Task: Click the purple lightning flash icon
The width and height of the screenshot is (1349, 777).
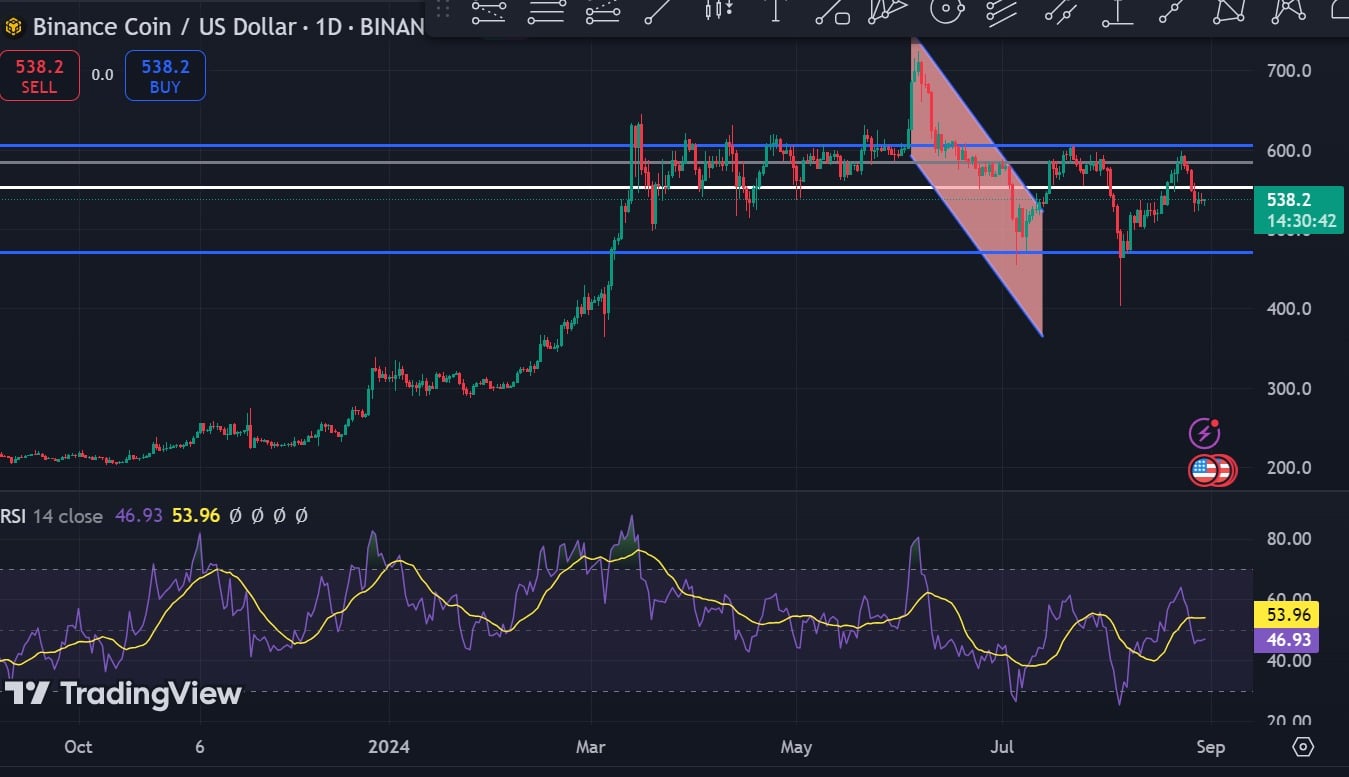Action: pyautogui.click(x=1204, y=433)
